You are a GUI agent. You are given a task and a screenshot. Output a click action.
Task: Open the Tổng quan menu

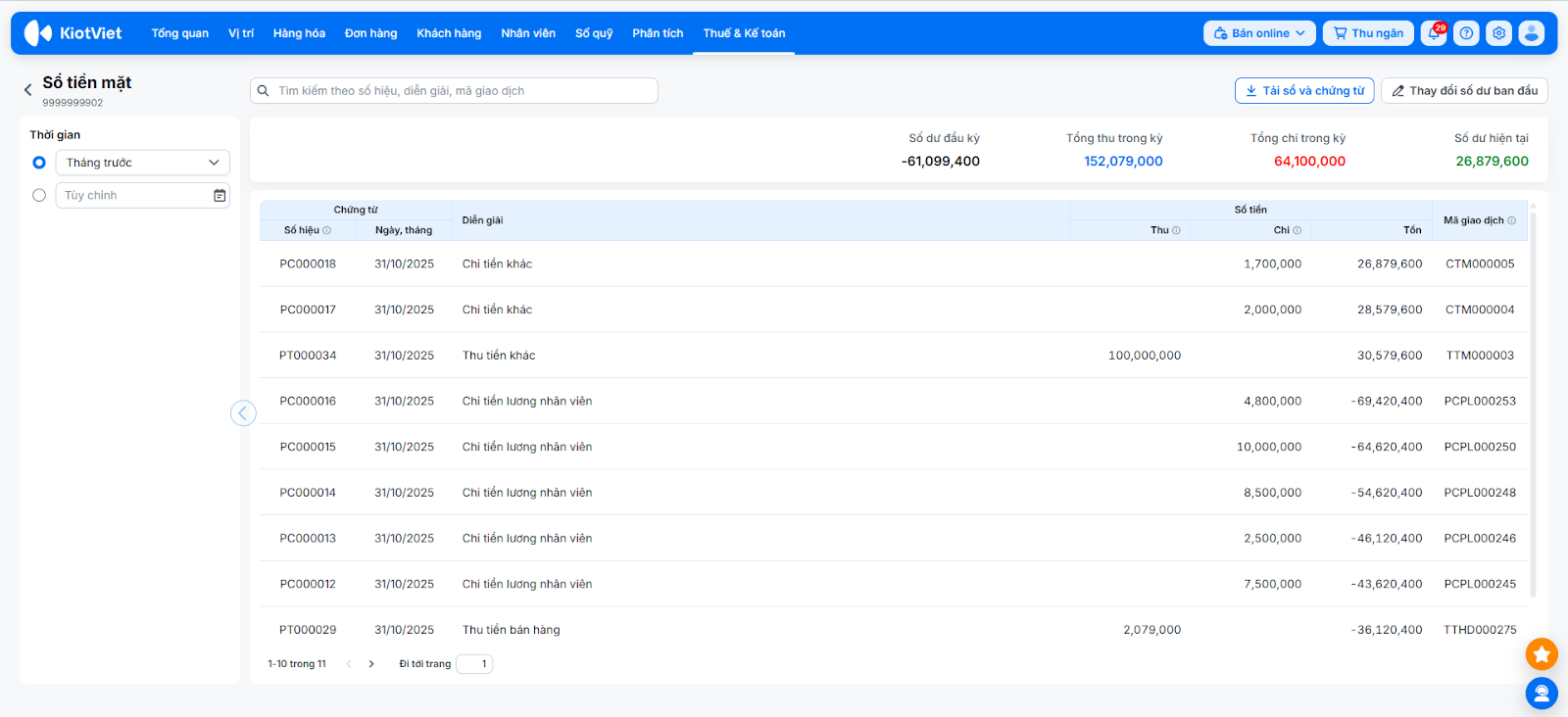tap(180, 33)
